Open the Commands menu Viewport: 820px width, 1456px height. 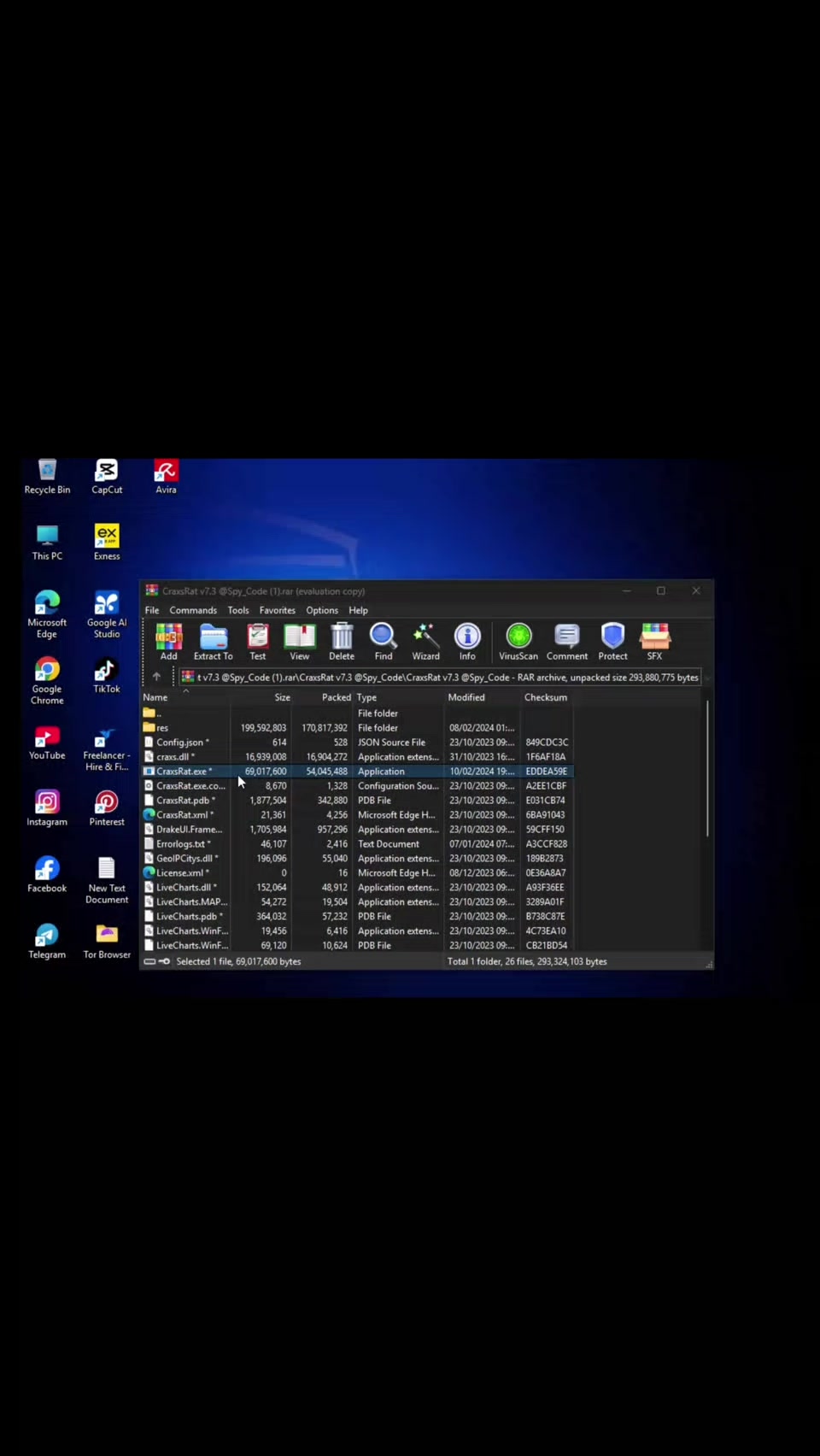(x=193, y=610)
